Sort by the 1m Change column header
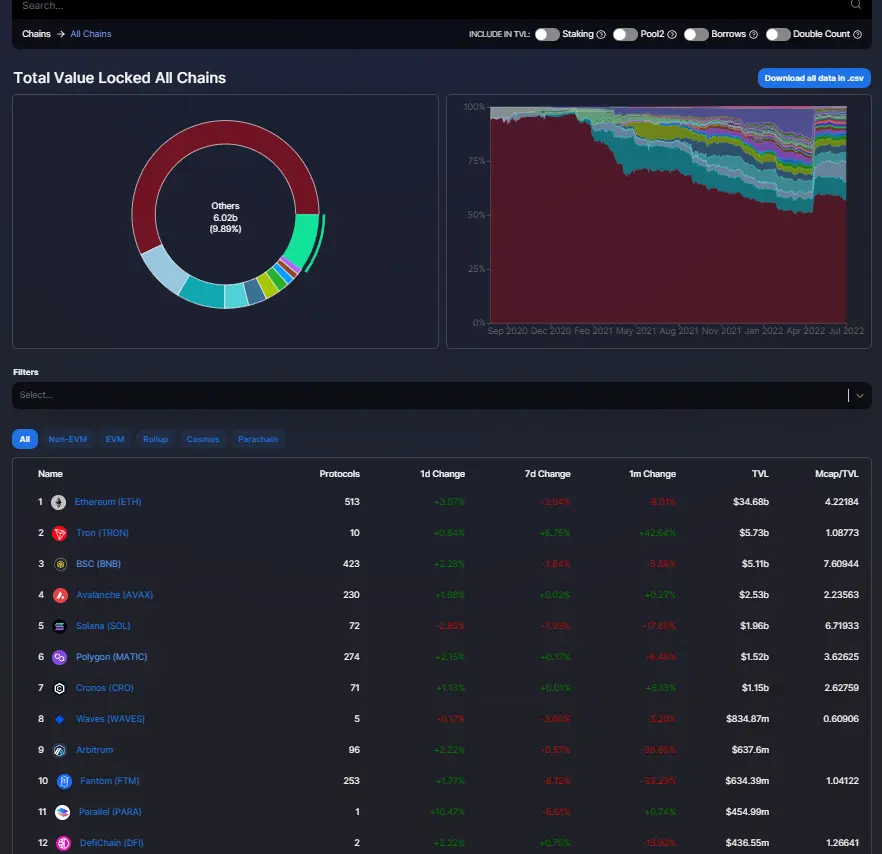This screenshot has height=854, width=882. 652,474
